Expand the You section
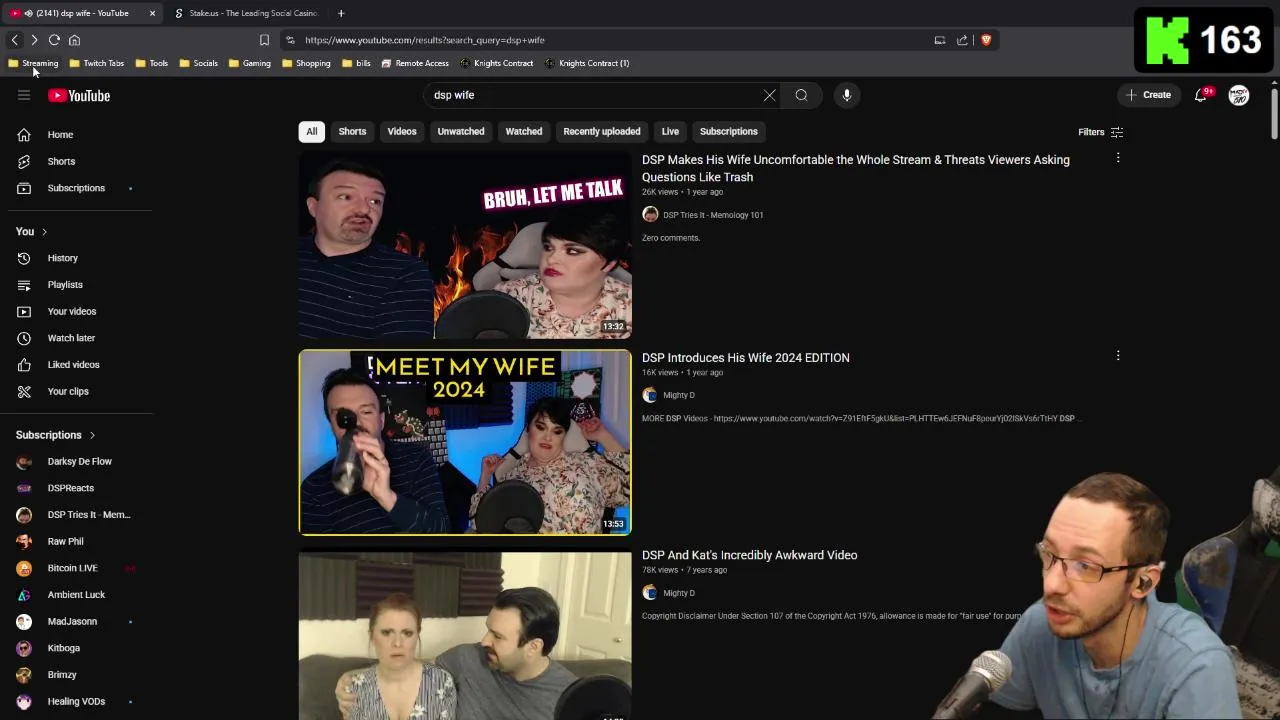Image resolution: width=1280 pixels, height=720 pixels. click(32, 231)
